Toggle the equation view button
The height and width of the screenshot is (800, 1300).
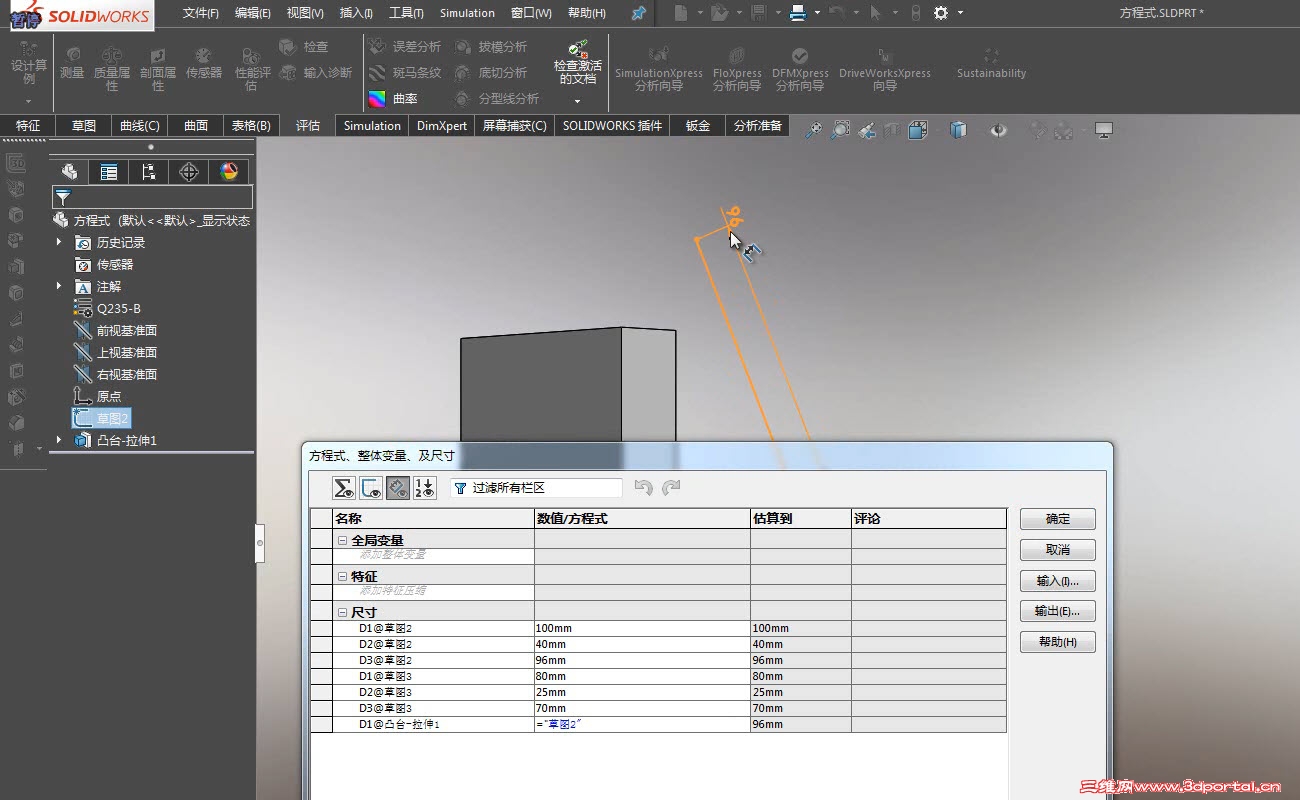click(344, 488)
